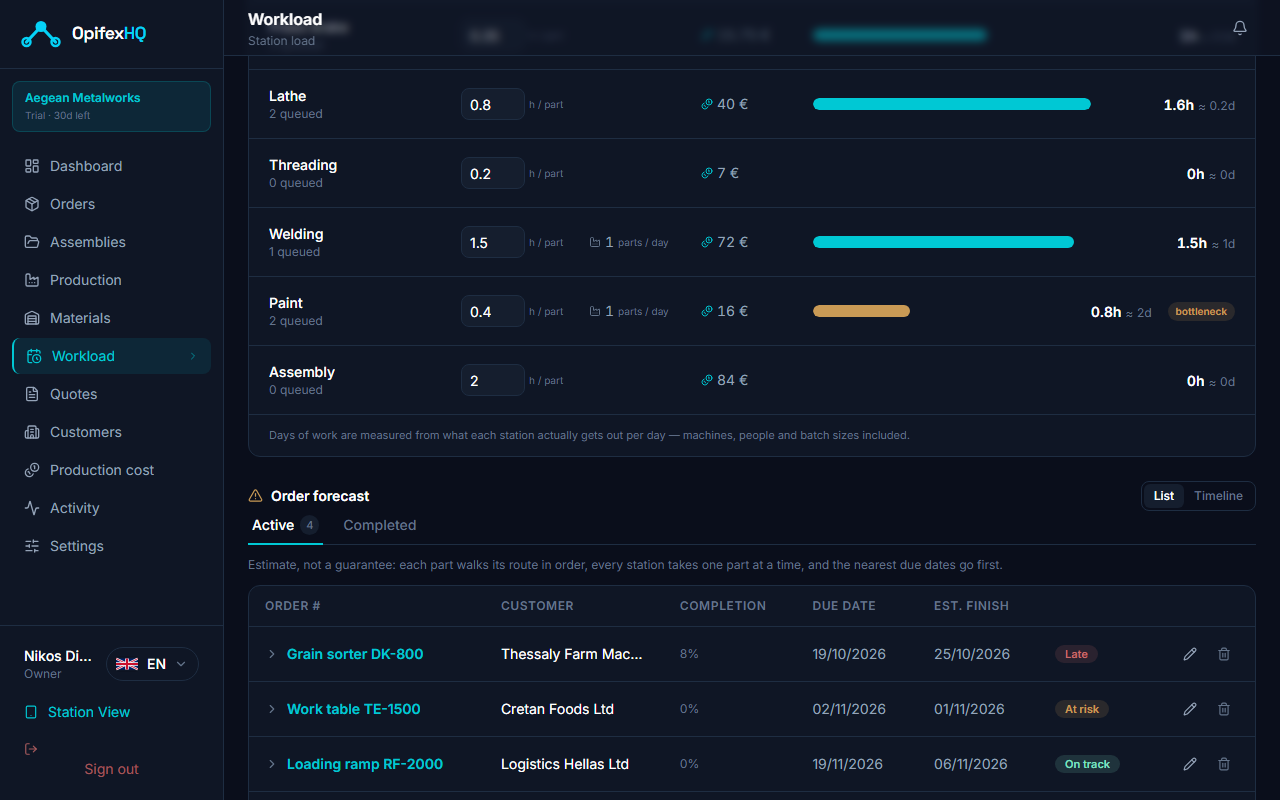Open Station View link
The height and width of the screenshot is (800, 1280).
click(x=77, y=712)
